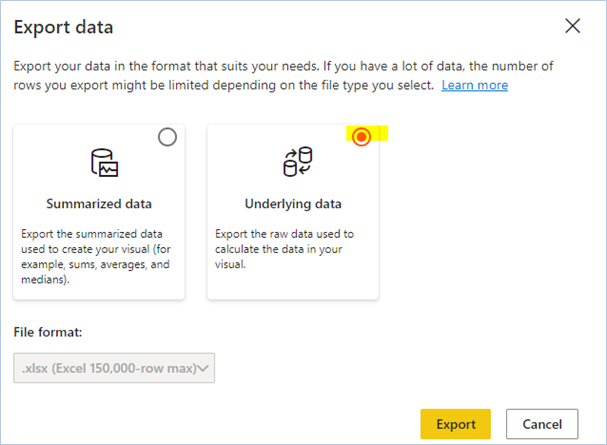This screenshot has height=445, width=607.
Task: Click the database-with-chart Summarized data icon
Action: tap(105, 163)
